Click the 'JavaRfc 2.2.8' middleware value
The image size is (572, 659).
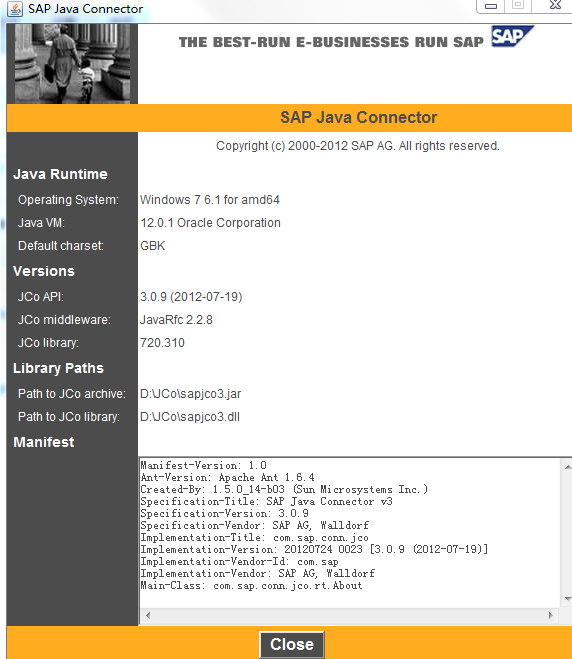click(x=176, y=320)
